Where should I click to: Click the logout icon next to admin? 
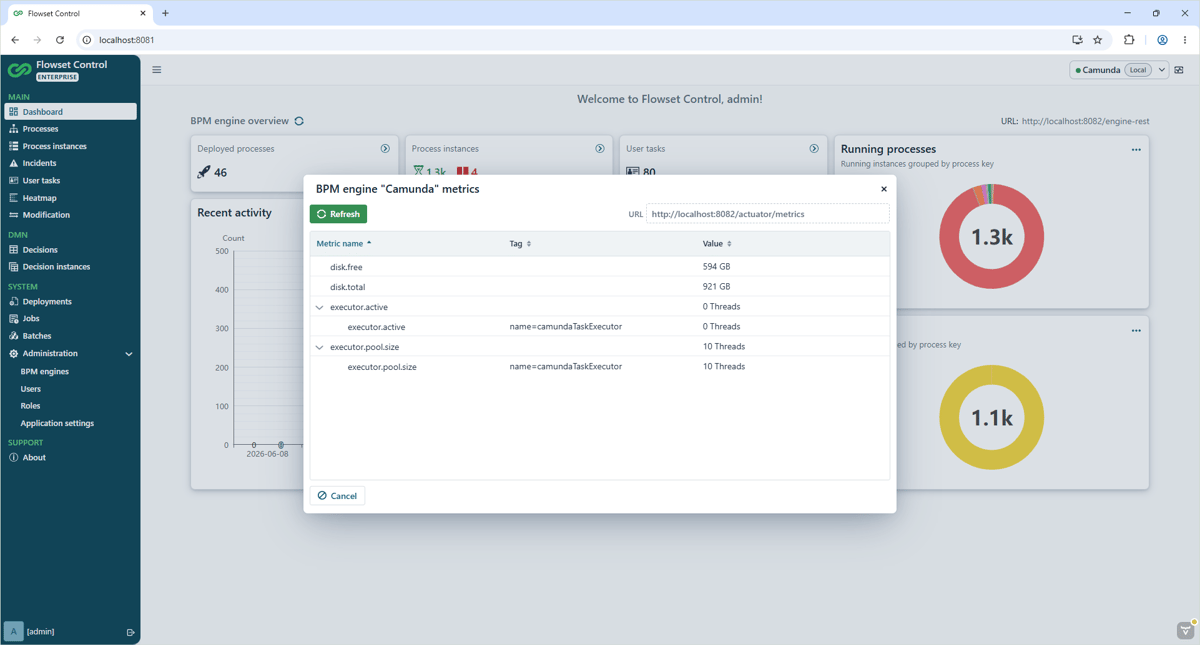130,632
